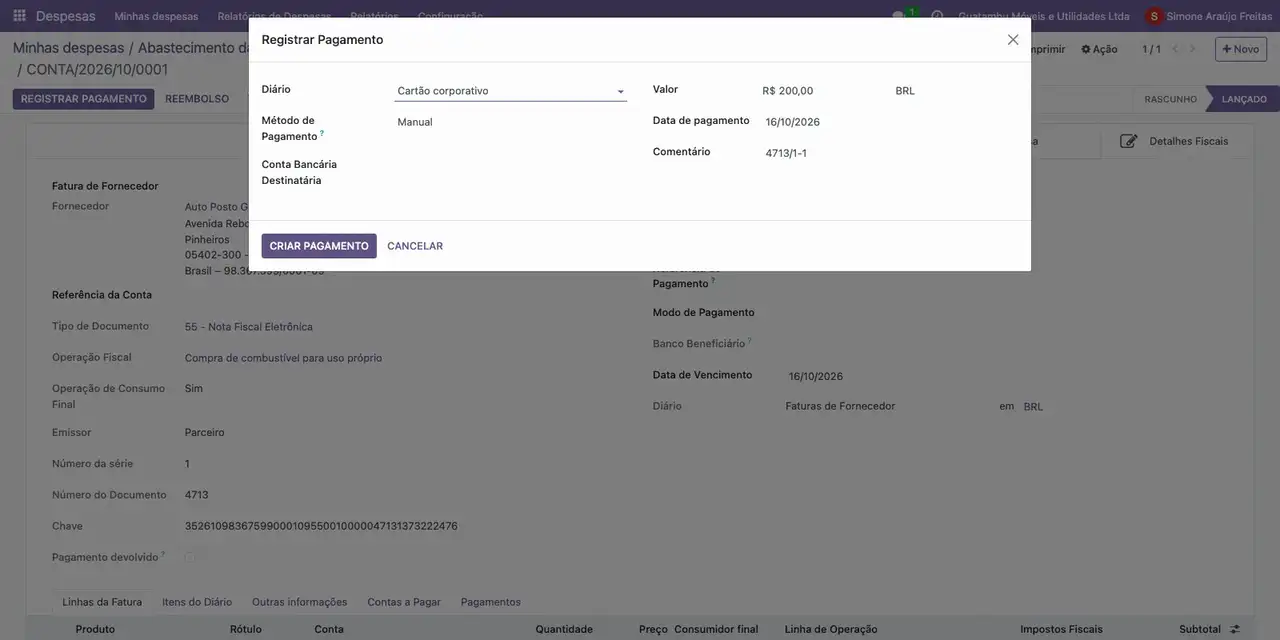Click Número do Documento value 4713
The image size is (1280, 640).
point(197,495)
